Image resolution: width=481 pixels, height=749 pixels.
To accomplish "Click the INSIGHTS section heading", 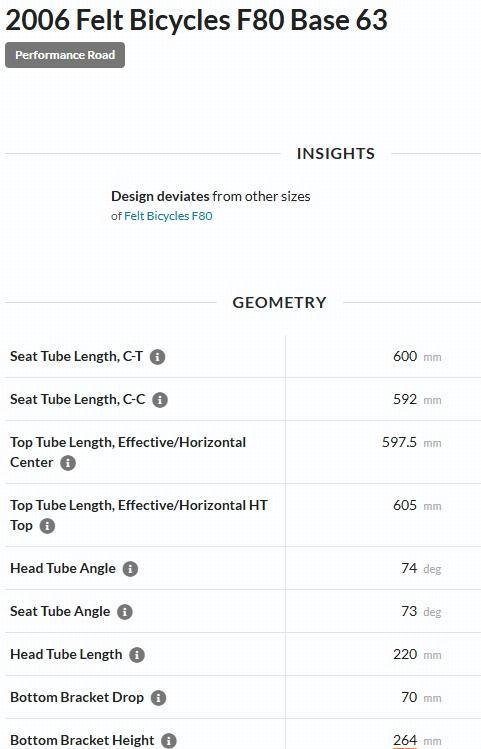I will pyautogui.click(x=336, y=153).
